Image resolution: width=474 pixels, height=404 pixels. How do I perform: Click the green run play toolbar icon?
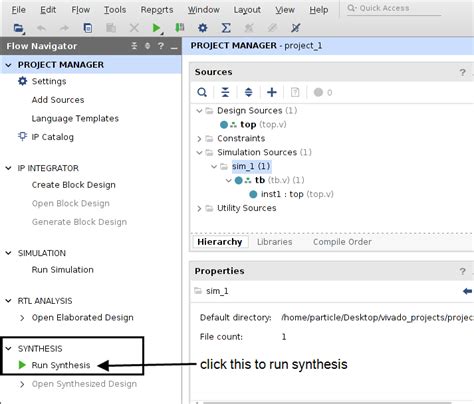[x=156, y=28]
